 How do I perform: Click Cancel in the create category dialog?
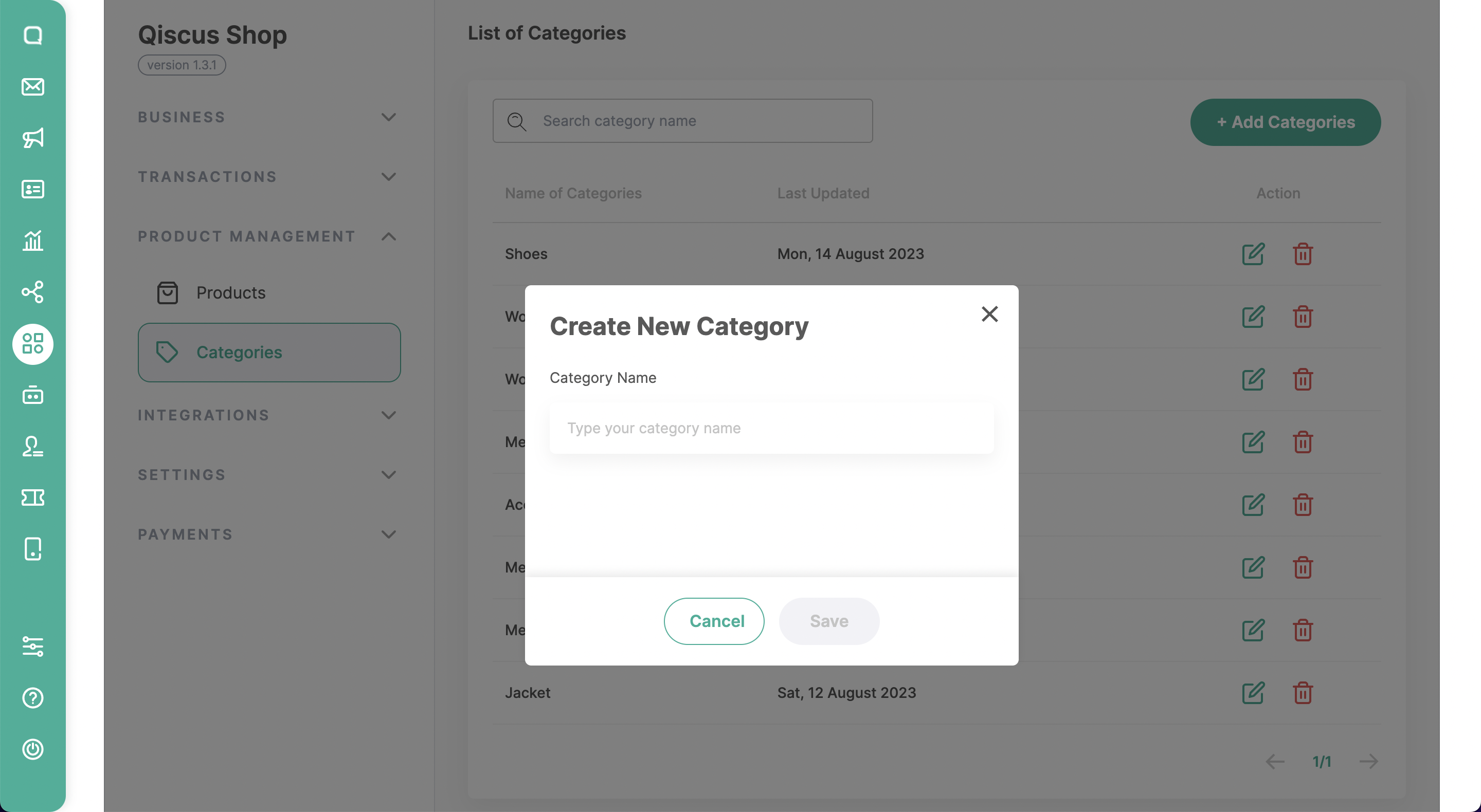point(714,621)
